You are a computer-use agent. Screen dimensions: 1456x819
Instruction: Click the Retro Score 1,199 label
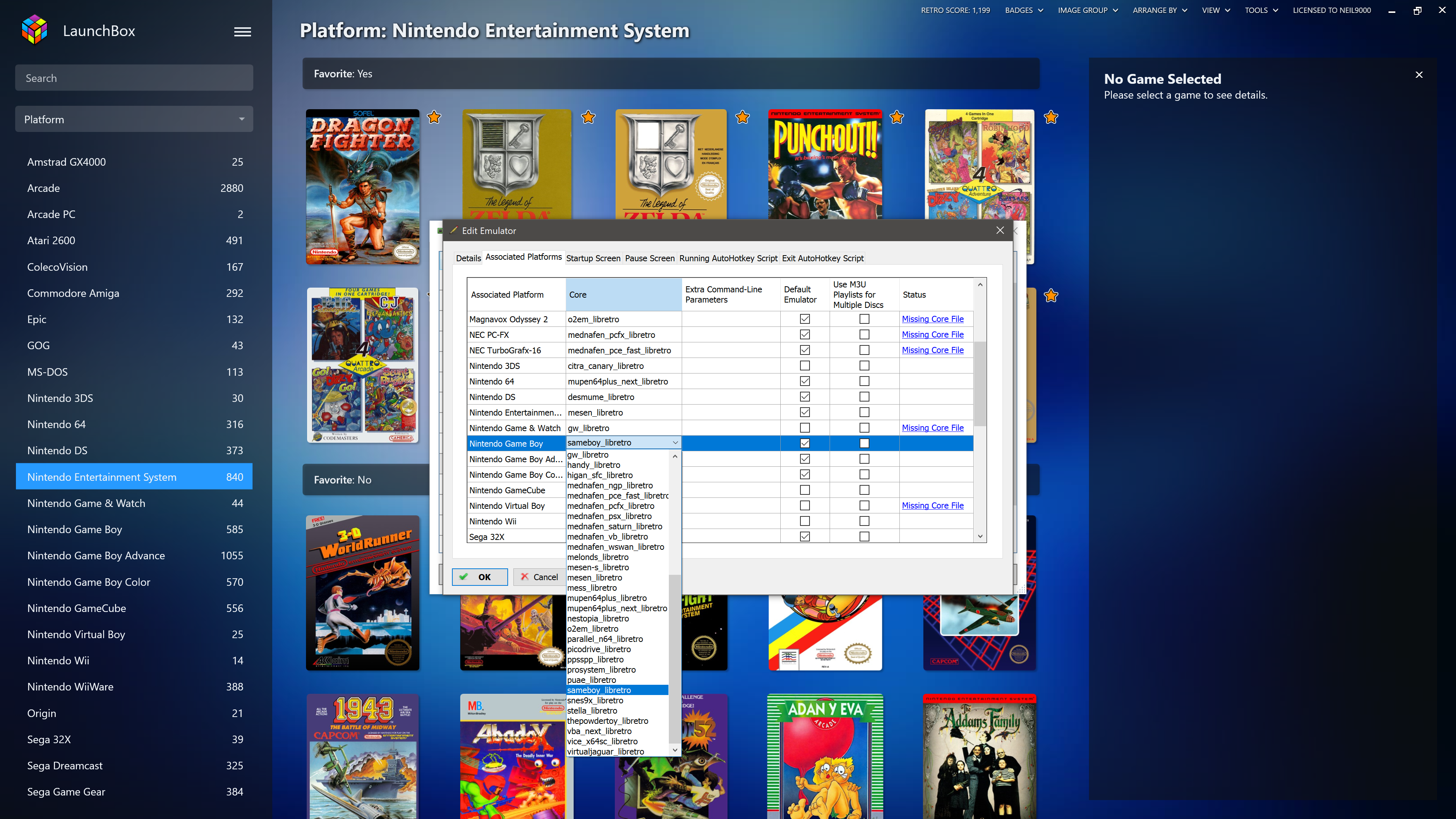point(955,10)
